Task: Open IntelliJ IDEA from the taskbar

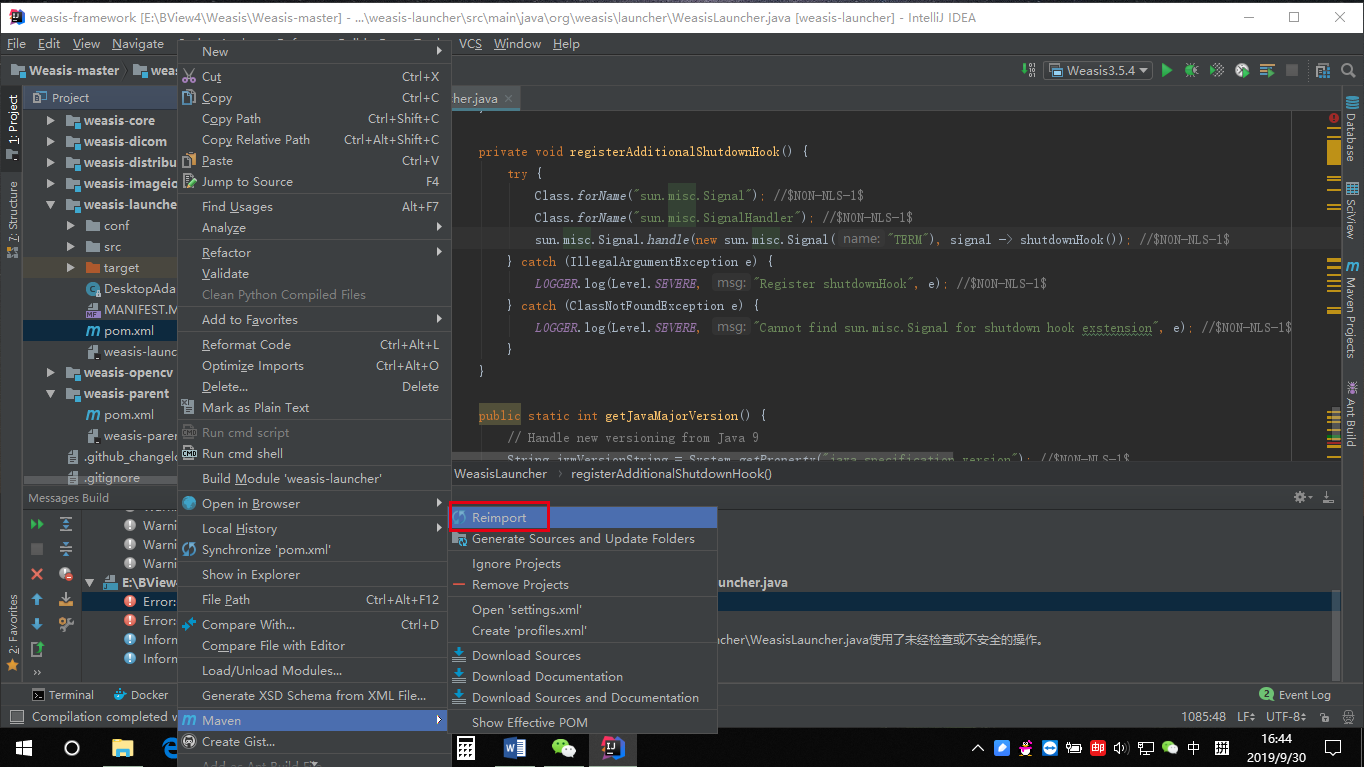Action: pos(613,747)
